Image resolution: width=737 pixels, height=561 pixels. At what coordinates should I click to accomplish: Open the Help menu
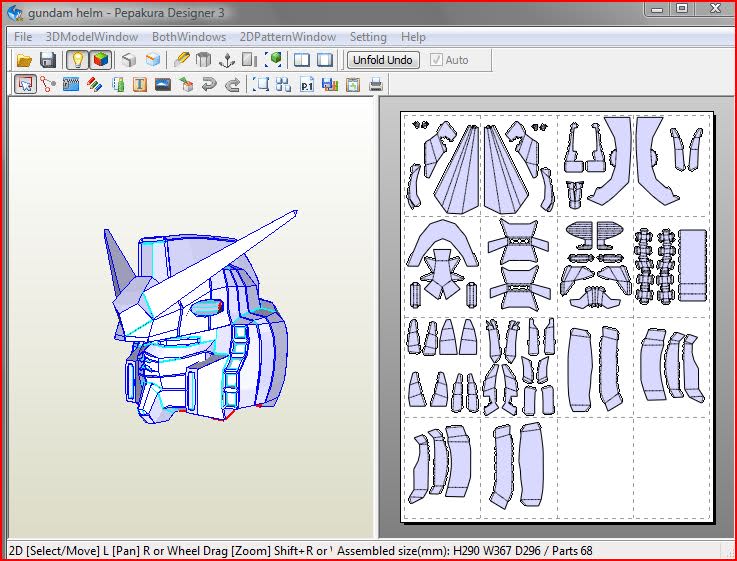click(x=413, y=37)
